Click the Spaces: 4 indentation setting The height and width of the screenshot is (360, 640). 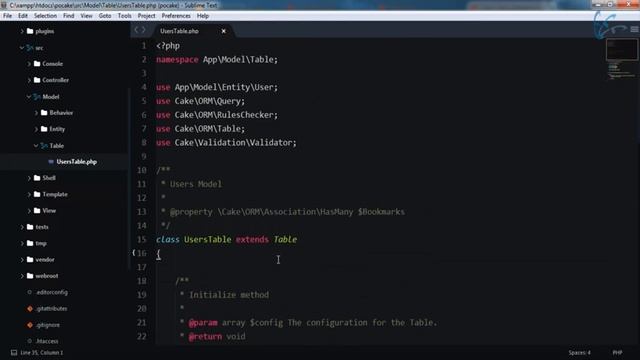point(580,353)
